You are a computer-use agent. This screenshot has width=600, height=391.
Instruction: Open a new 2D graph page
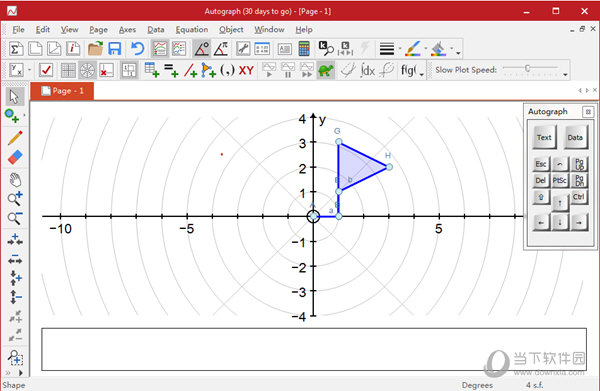[x=35, y=49]
